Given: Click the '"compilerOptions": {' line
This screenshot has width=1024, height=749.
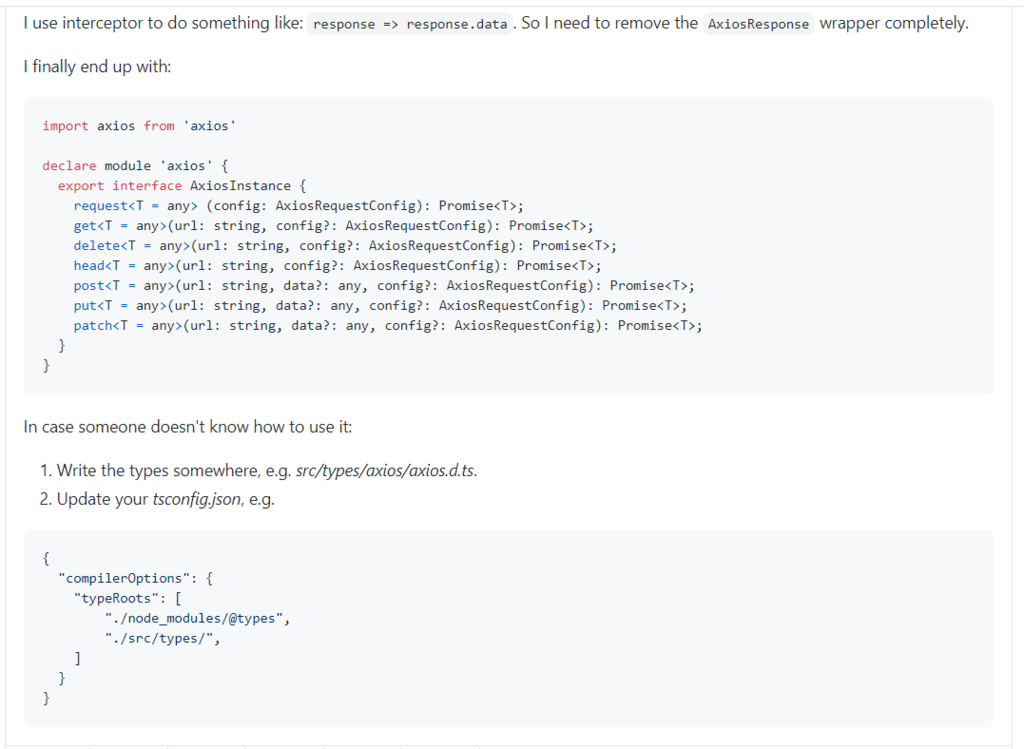Looking at the screenshot, I should pos(135,579).
